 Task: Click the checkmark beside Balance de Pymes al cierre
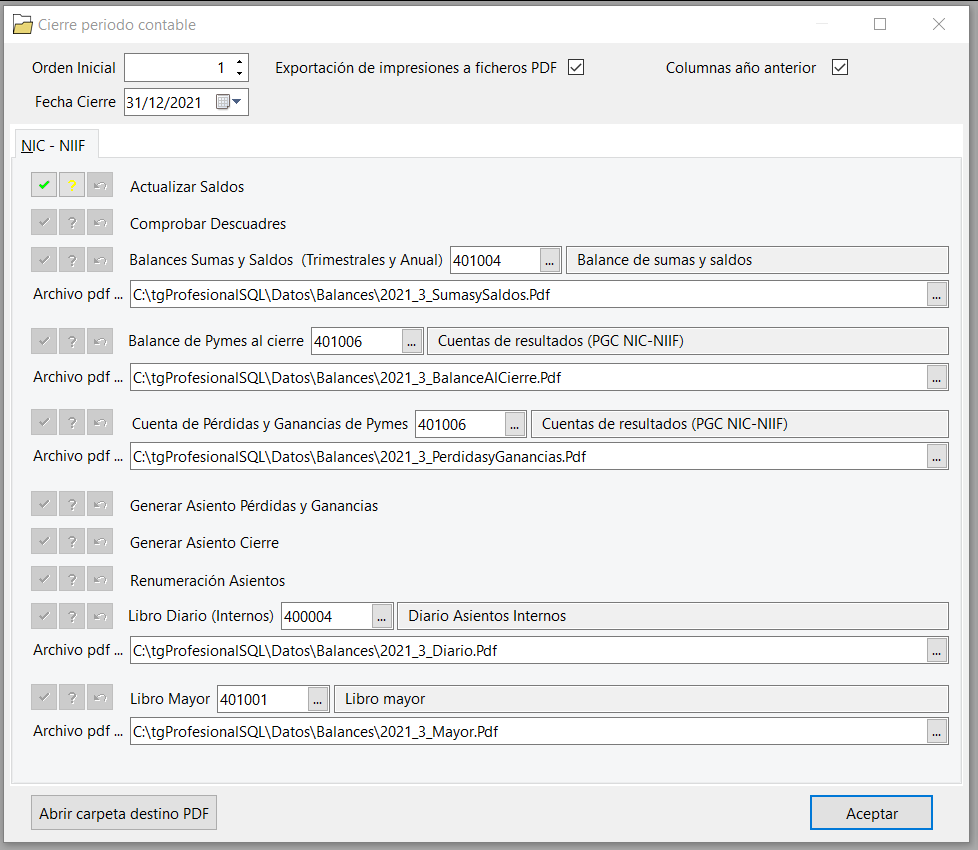coord(44,341)
